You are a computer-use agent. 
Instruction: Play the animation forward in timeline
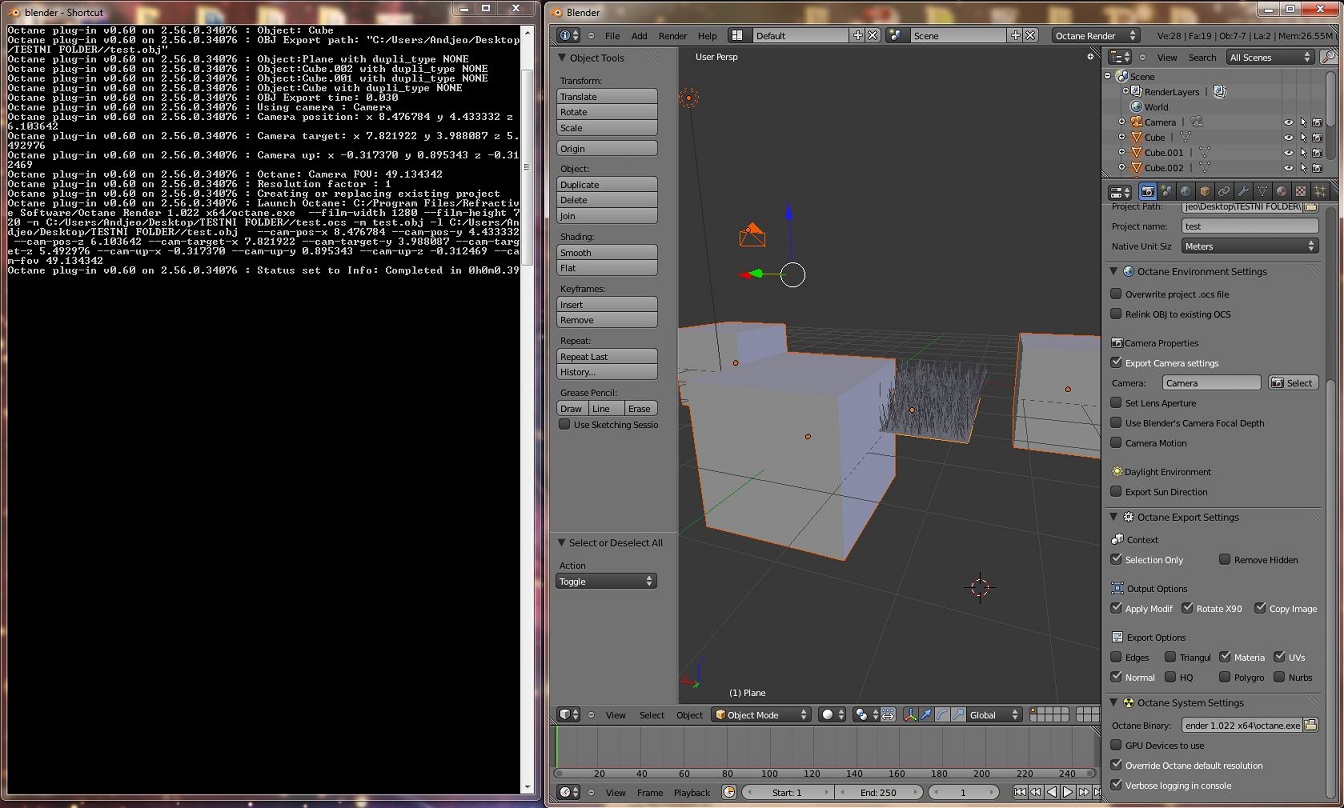pos(1068,792)
